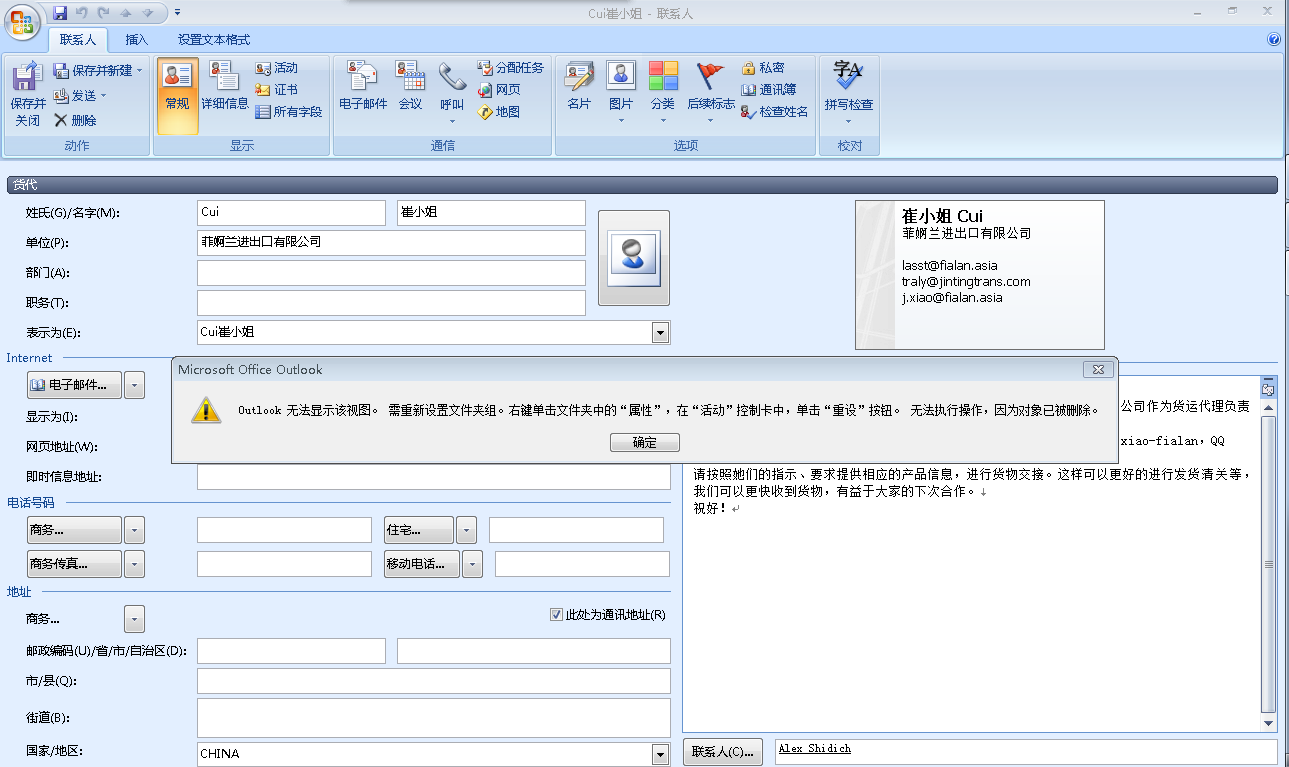Image resolution: width=1289 pixels, height=767 pixels.
Task: Open the 国家/地区 CHINA dropdown
Action: [660, 754]
